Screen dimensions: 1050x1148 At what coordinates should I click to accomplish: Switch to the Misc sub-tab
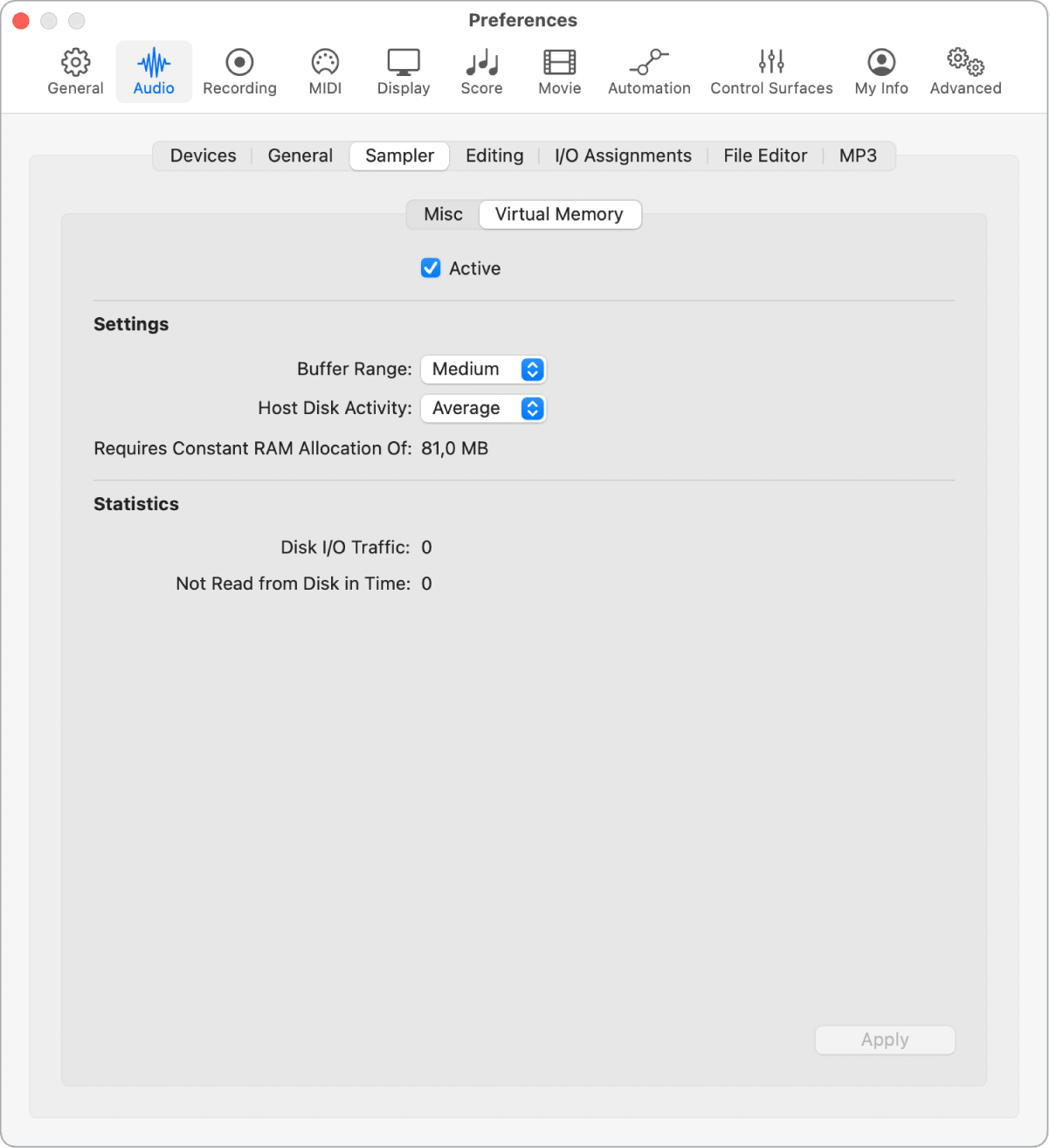(443, 215)
